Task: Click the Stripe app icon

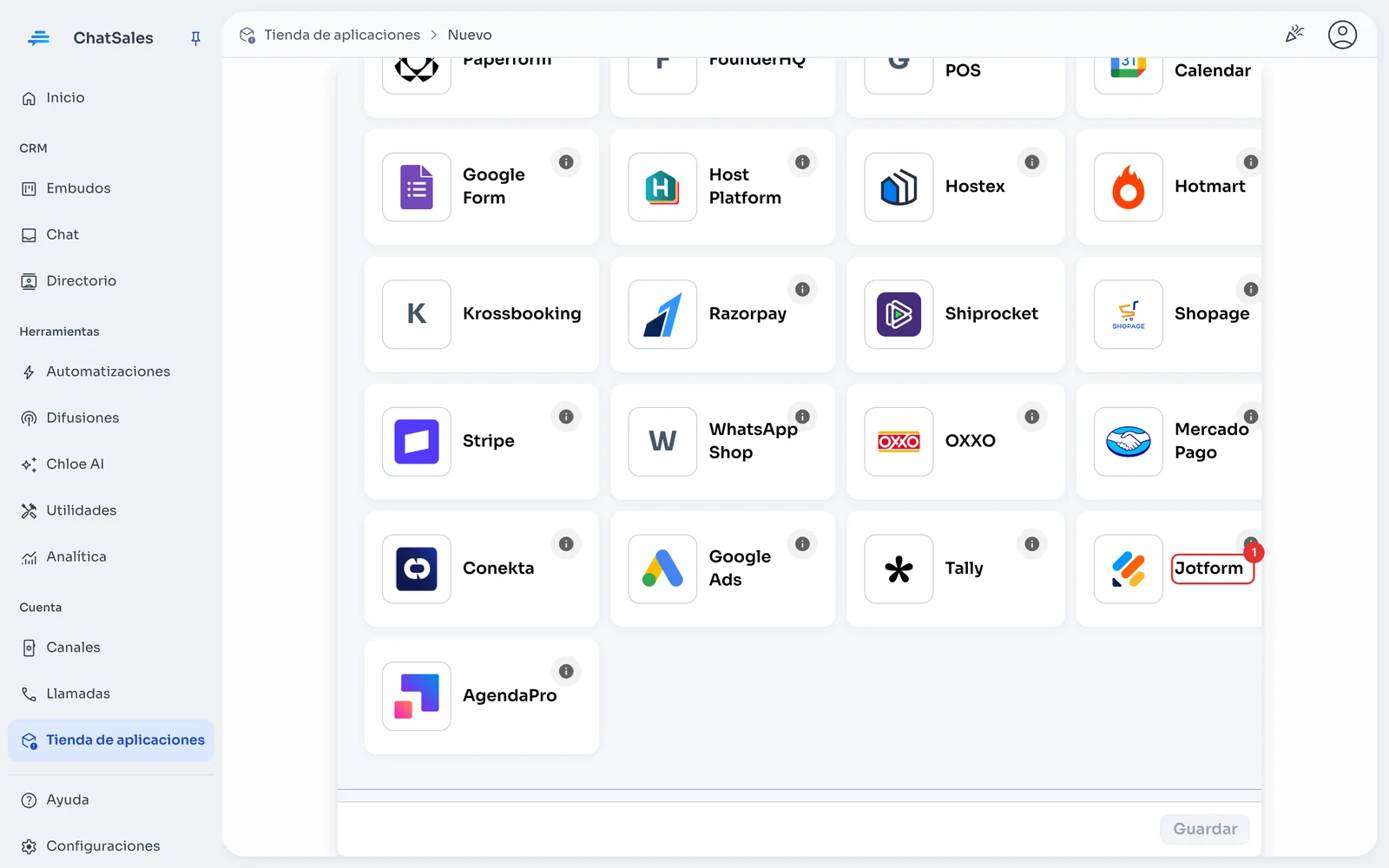Action: click(417, 441)
